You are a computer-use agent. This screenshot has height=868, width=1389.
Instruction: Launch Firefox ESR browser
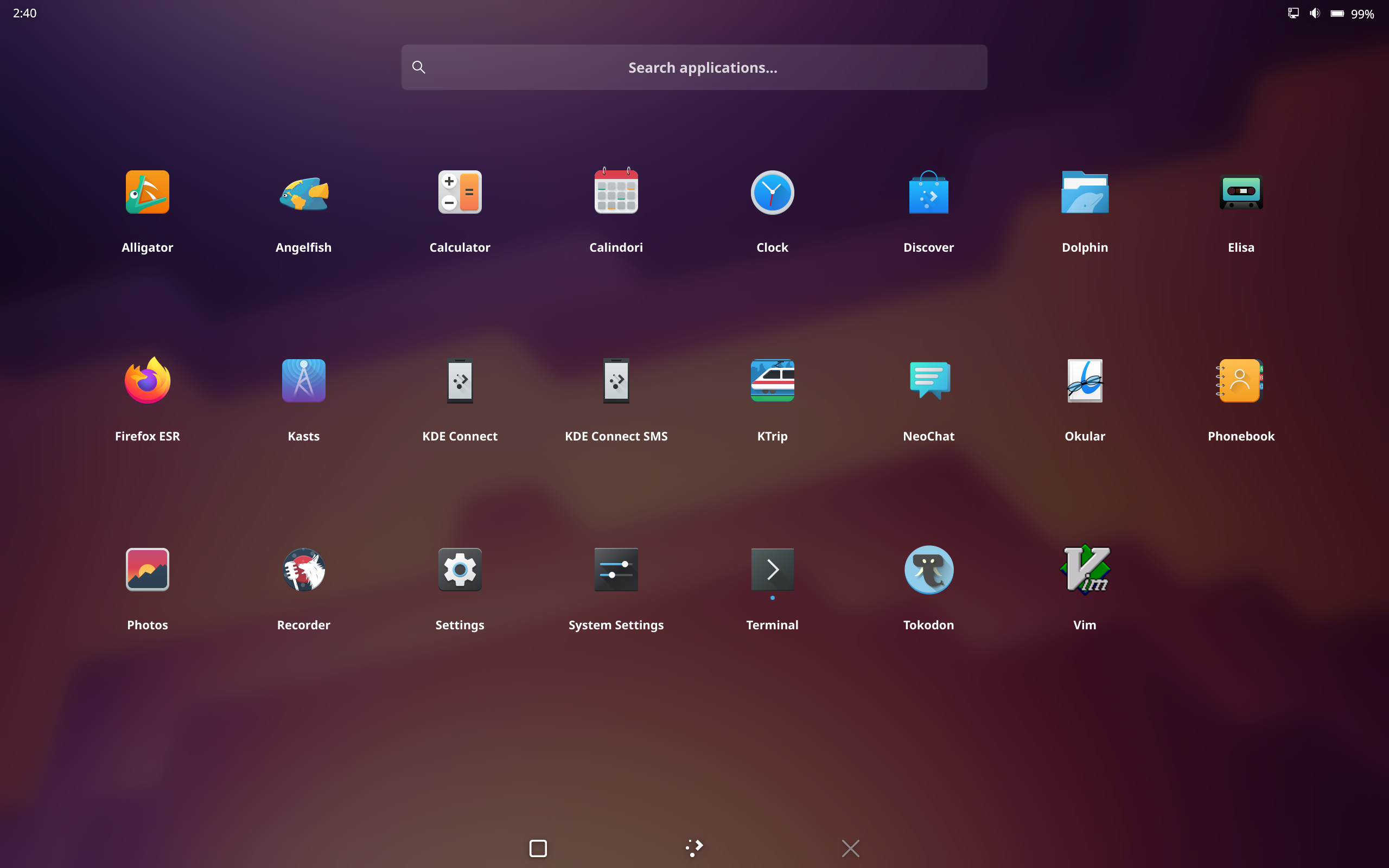148,381
